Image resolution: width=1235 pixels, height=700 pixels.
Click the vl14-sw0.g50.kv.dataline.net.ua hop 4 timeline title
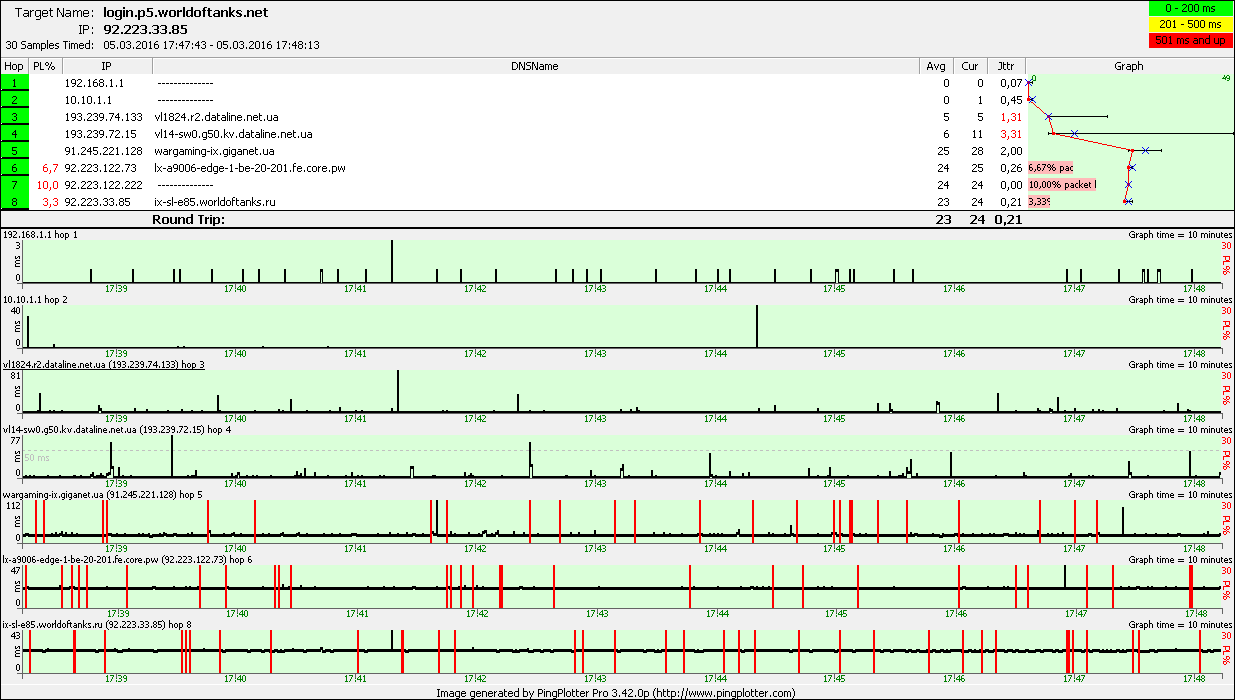117,429
